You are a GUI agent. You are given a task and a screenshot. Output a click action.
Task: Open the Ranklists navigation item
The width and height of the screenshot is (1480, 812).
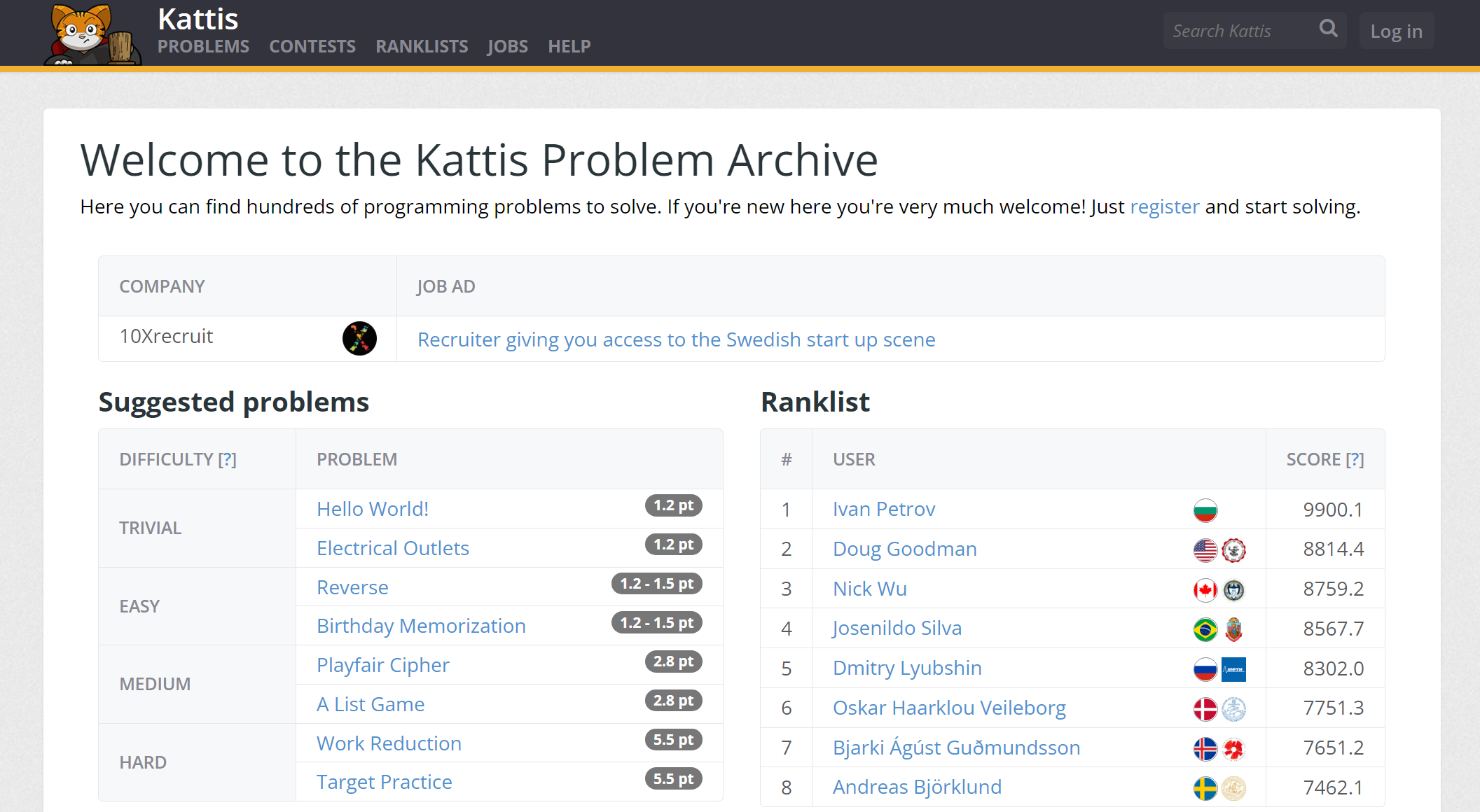point(422,46)
